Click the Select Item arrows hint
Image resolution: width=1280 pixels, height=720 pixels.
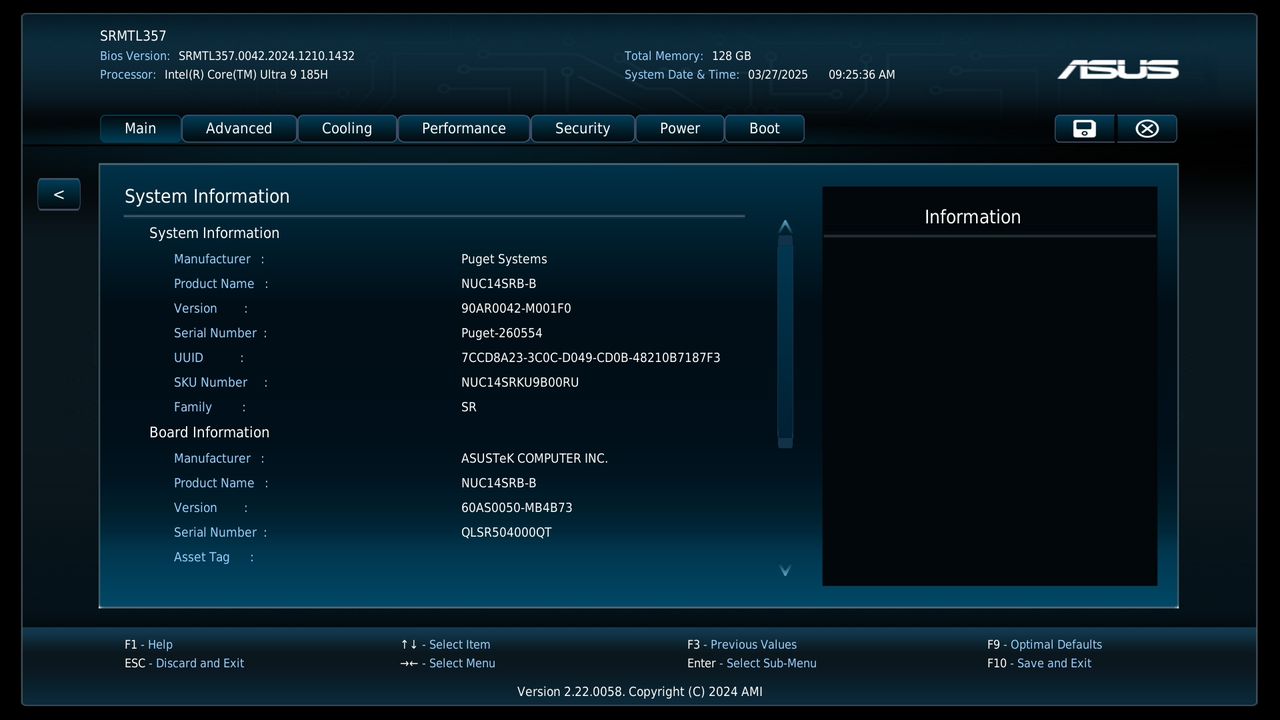point(445,645)
